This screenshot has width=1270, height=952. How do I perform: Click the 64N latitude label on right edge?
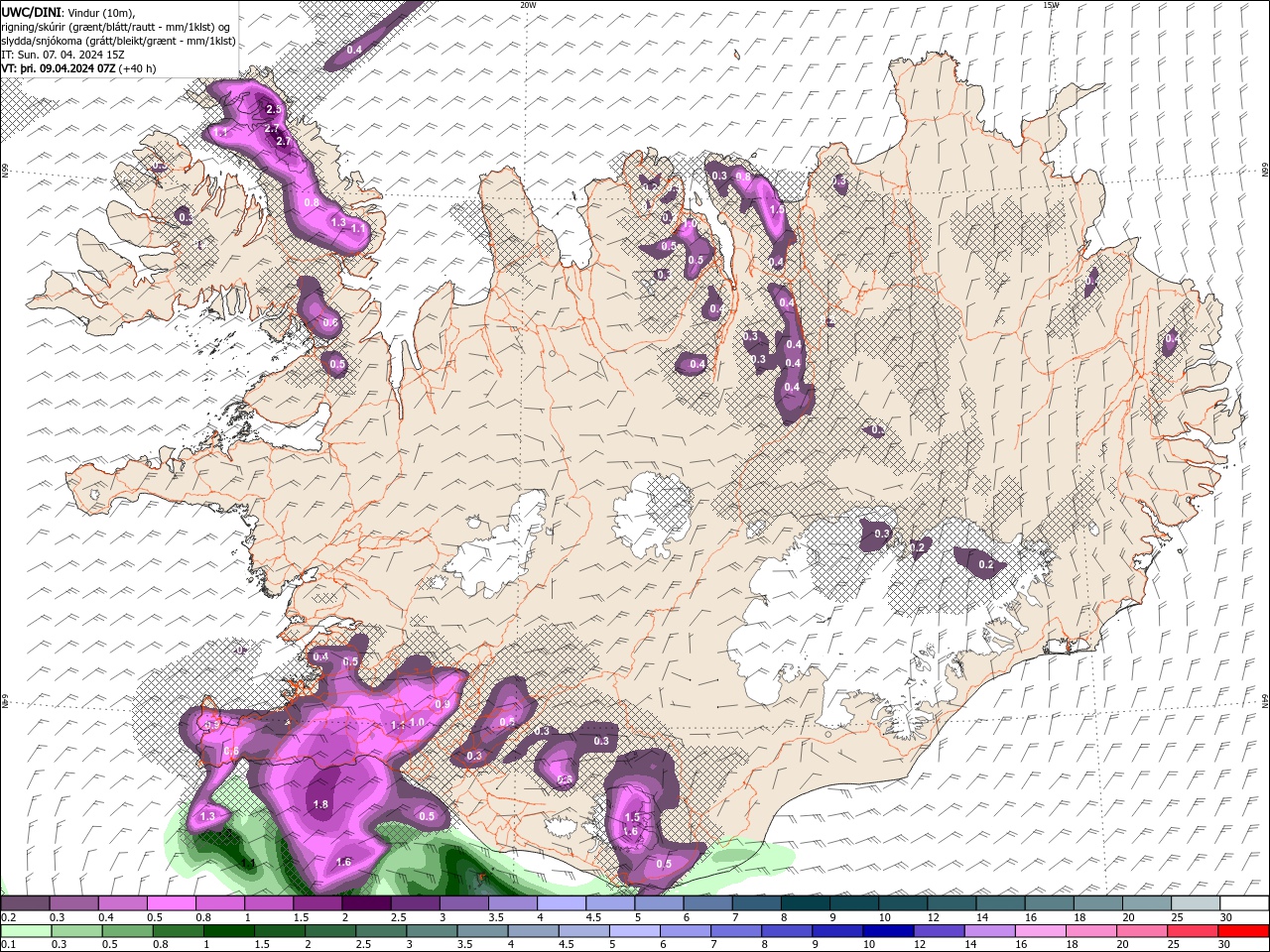coord(1265,700)
